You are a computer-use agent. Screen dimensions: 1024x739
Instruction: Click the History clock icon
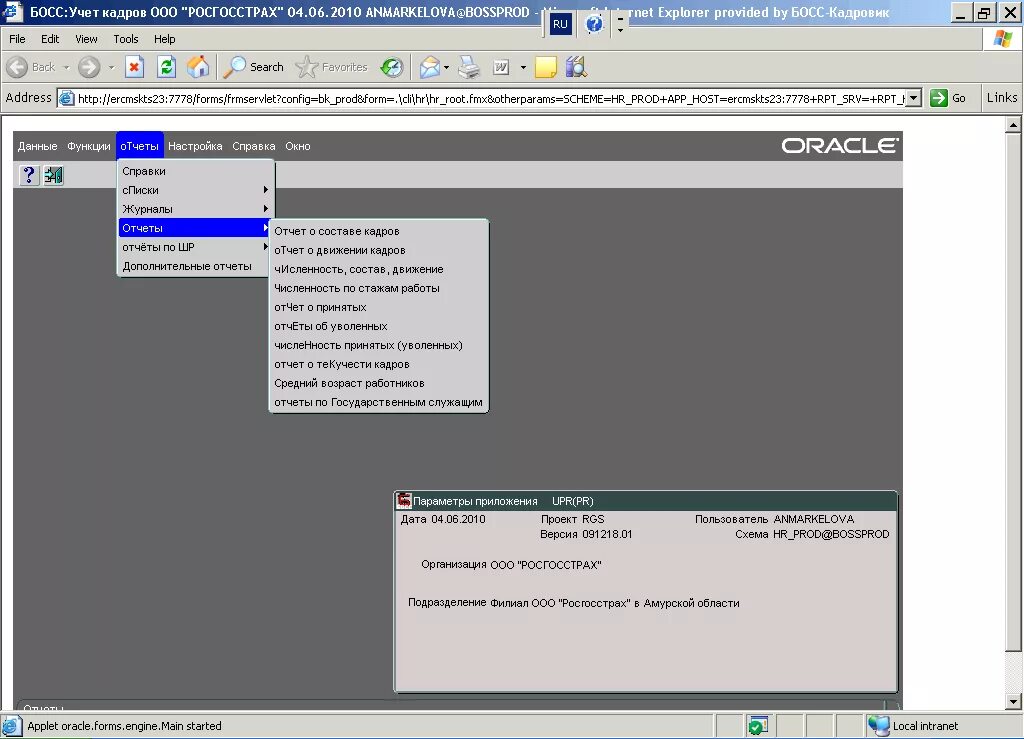[x=392, y=67]
